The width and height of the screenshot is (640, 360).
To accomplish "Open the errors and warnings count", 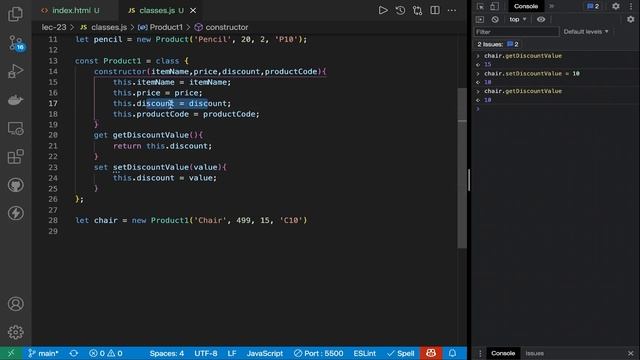I will [x=106, y=353].
